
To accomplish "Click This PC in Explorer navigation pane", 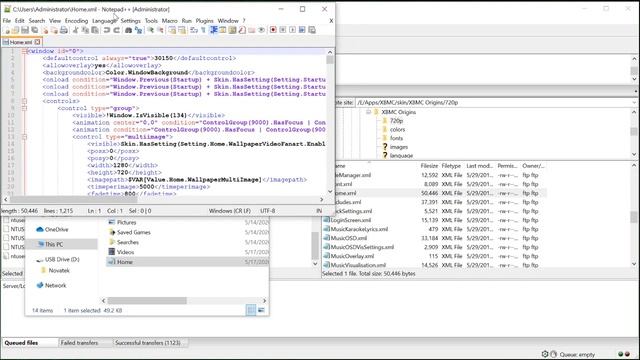I will 54,244.
